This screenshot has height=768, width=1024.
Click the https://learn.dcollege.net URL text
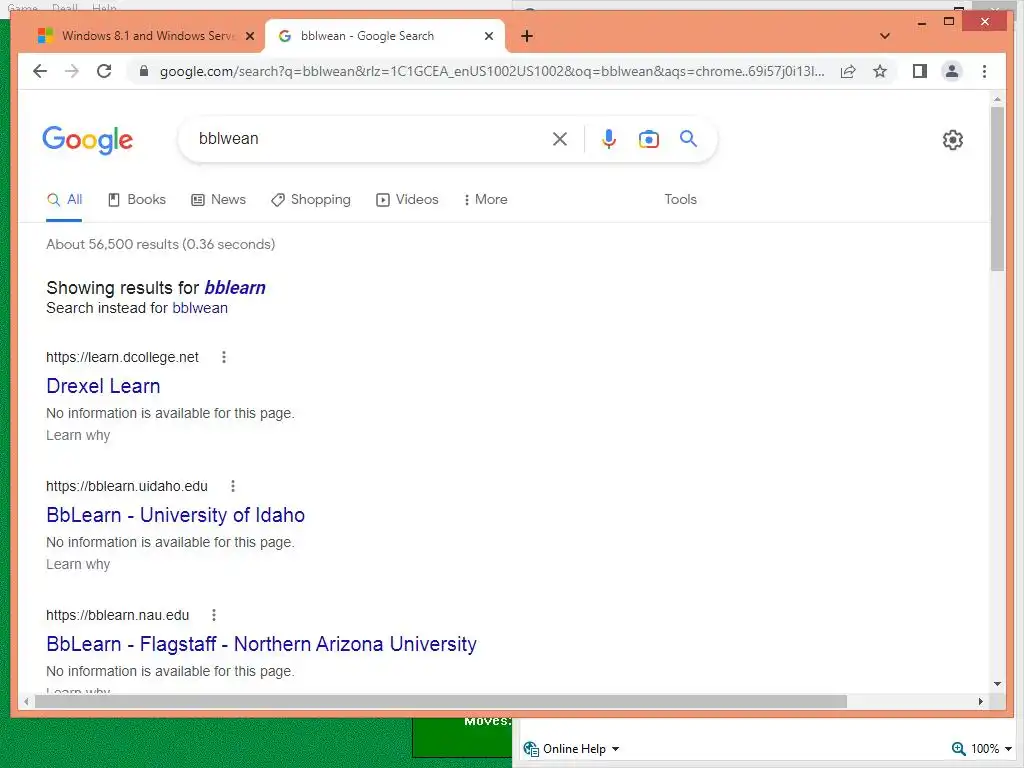coord(122,357)
